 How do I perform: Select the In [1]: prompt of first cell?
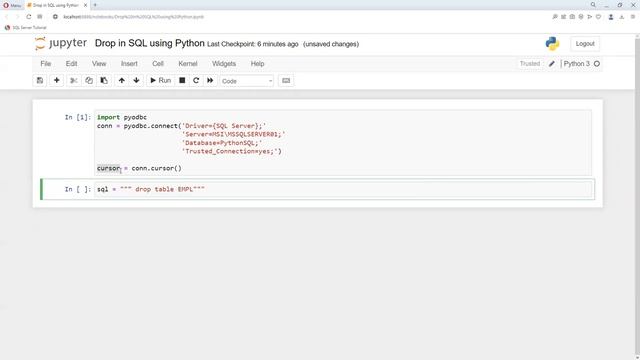pos(78,118)
